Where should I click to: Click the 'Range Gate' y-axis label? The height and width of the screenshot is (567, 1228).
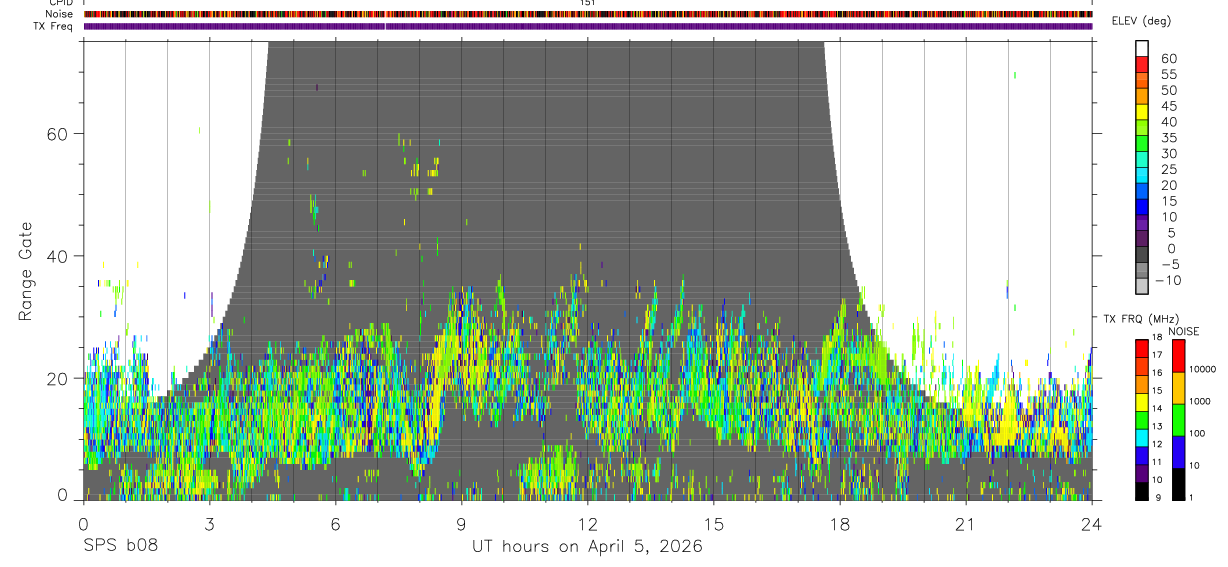tap(26, 270)
